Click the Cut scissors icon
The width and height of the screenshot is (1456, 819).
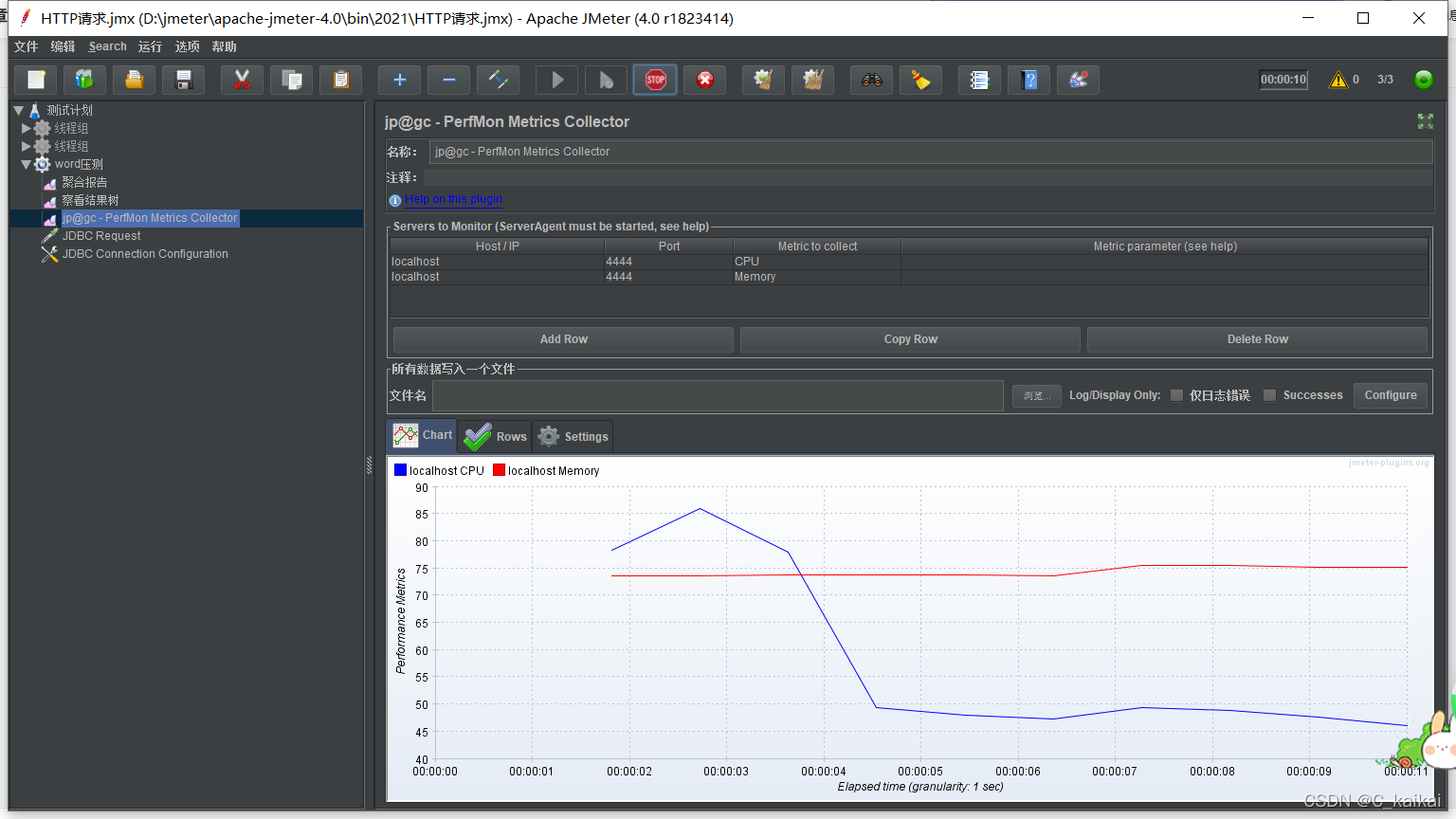click(242, 80)
